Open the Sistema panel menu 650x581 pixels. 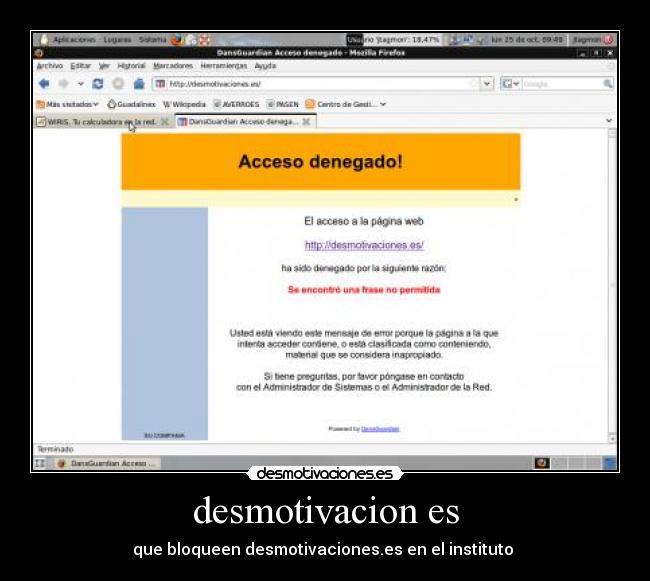pos(152,40)
